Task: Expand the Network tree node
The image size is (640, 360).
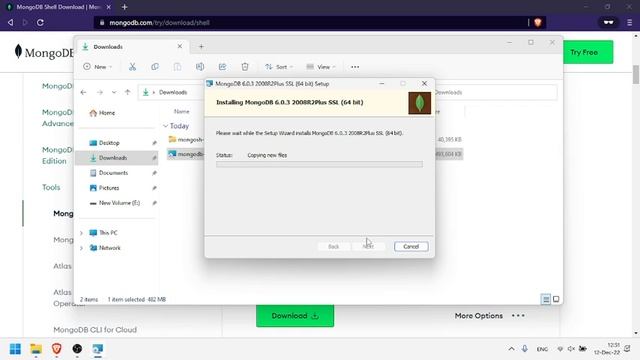Action: tap(81, 248)
